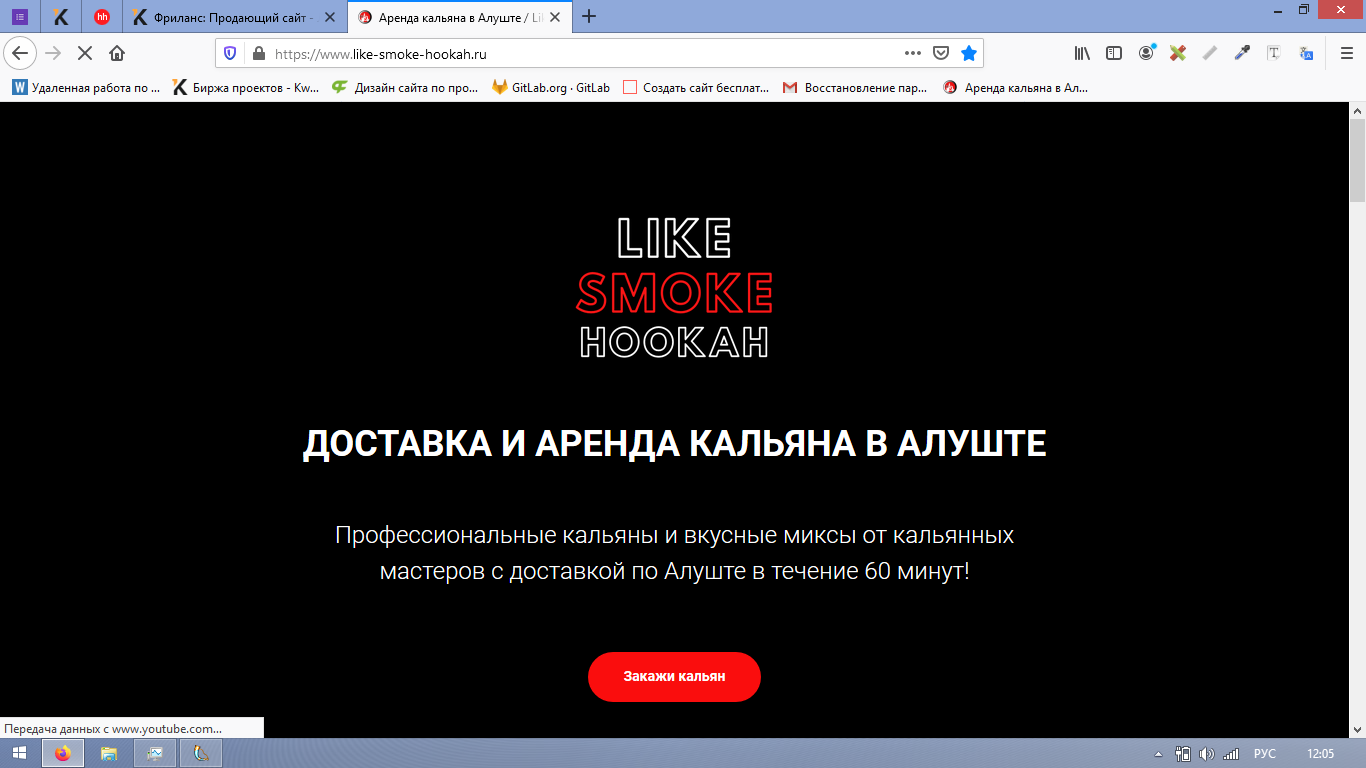Click the scrollbar up arrow

[1357, 109]
